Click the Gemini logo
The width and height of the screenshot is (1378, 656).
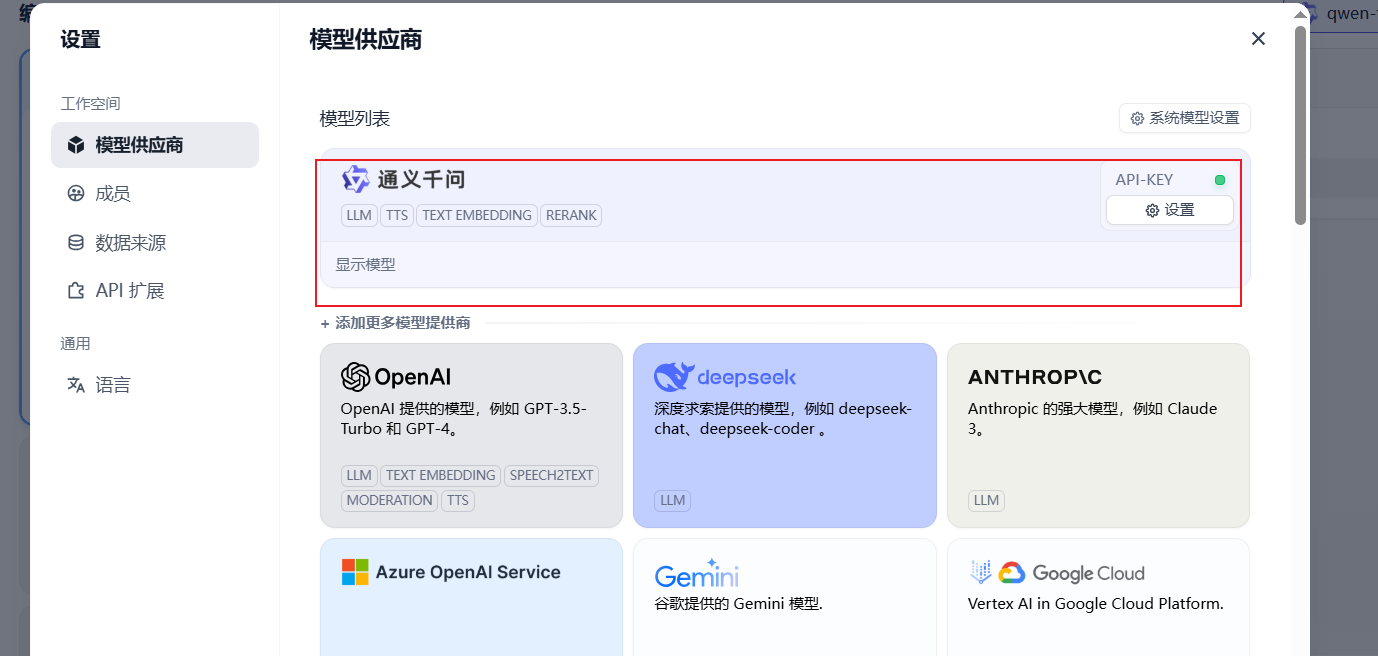point(696,574)
